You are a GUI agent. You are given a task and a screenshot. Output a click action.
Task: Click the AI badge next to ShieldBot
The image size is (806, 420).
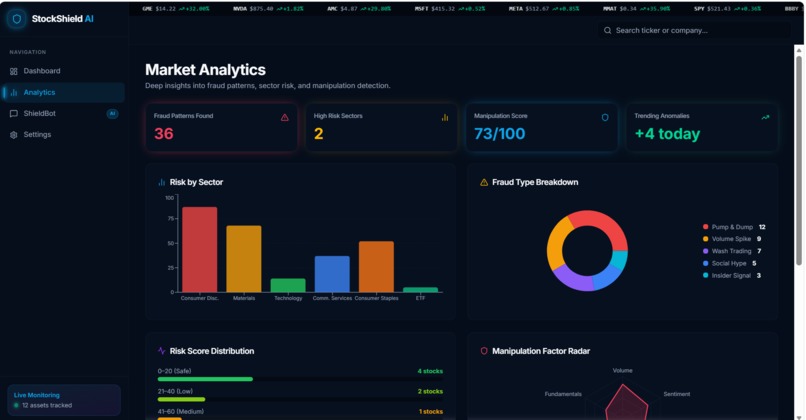[x=112, y=114]
